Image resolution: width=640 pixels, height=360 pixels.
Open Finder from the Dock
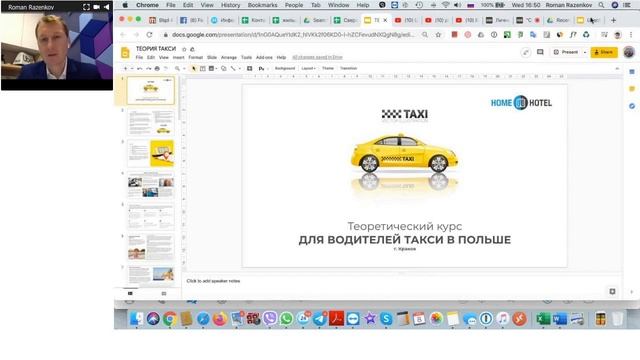[136, 319]
